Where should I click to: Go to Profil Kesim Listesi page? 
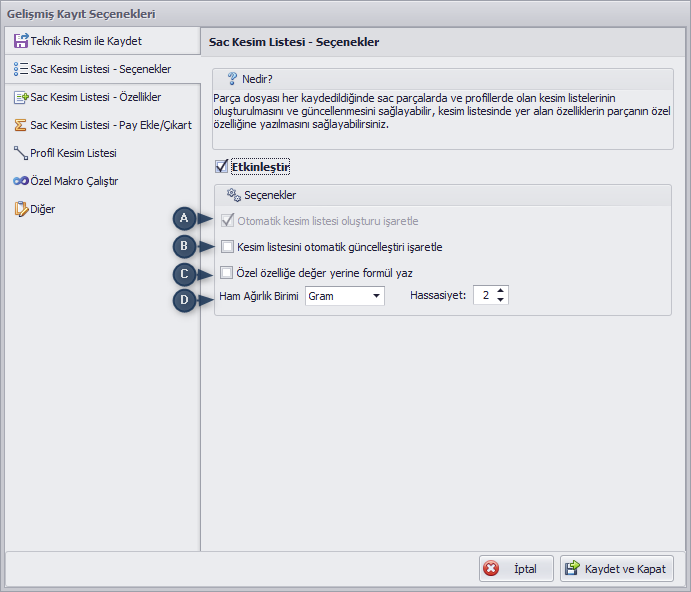tap(103, 153)
